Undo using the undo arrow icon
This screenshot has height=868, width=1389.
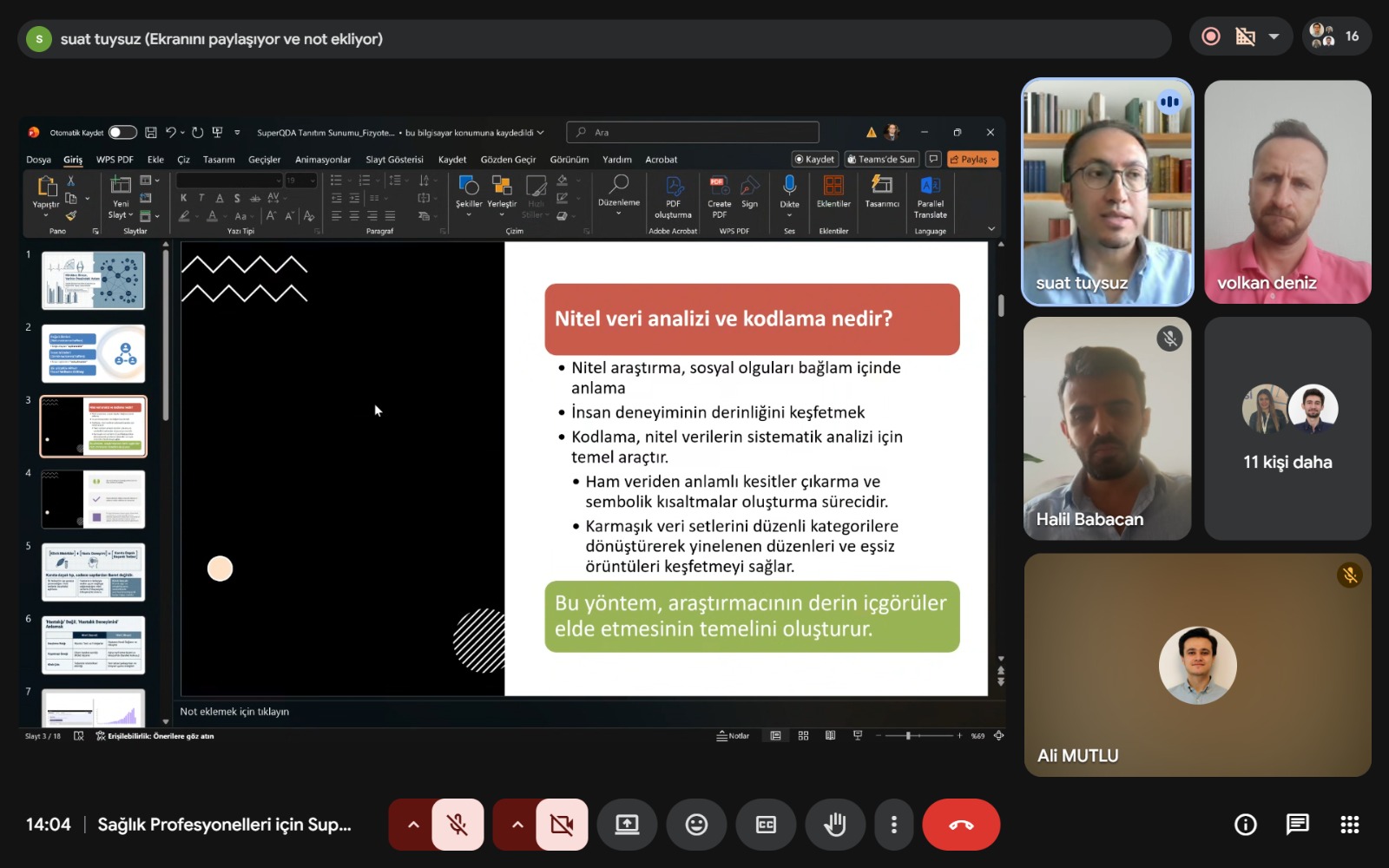171,133
